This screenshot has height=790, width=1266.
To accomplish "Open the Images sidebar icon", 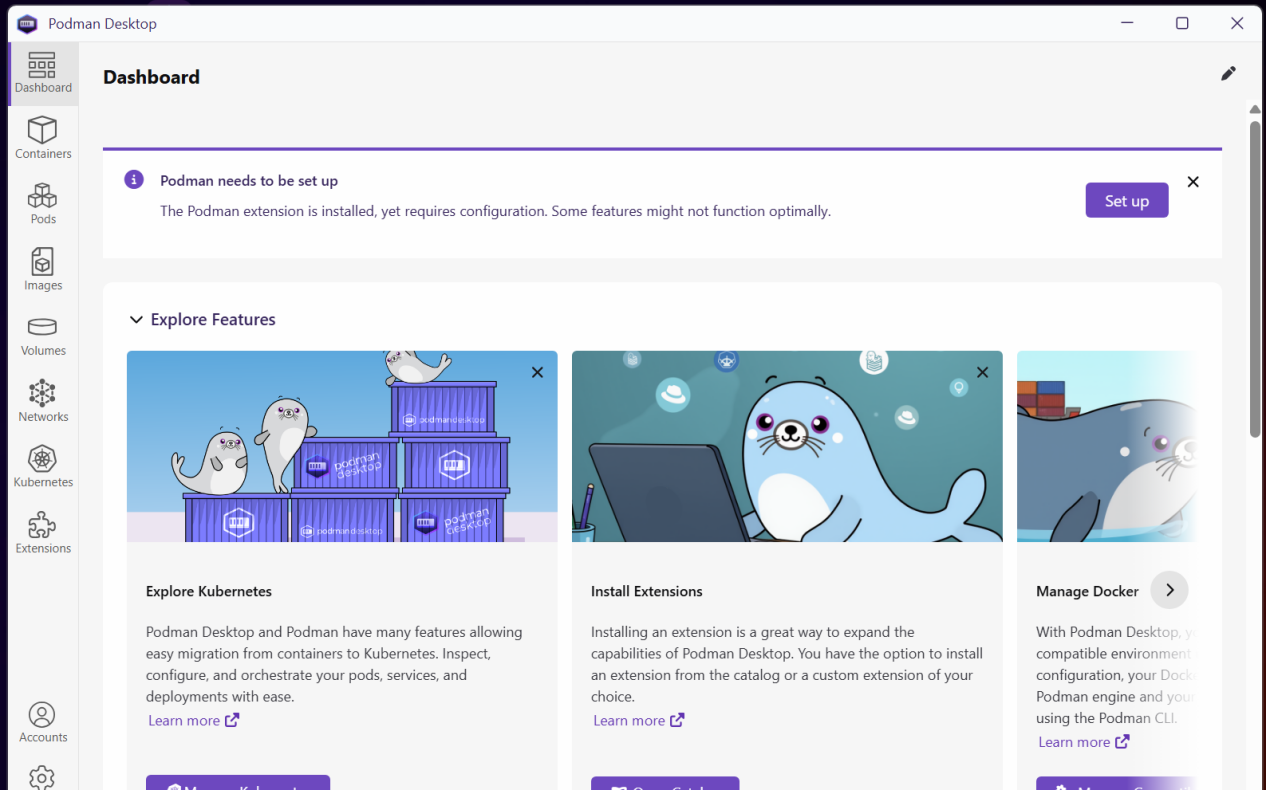I will pyautogui.click(x=43, y=269).
